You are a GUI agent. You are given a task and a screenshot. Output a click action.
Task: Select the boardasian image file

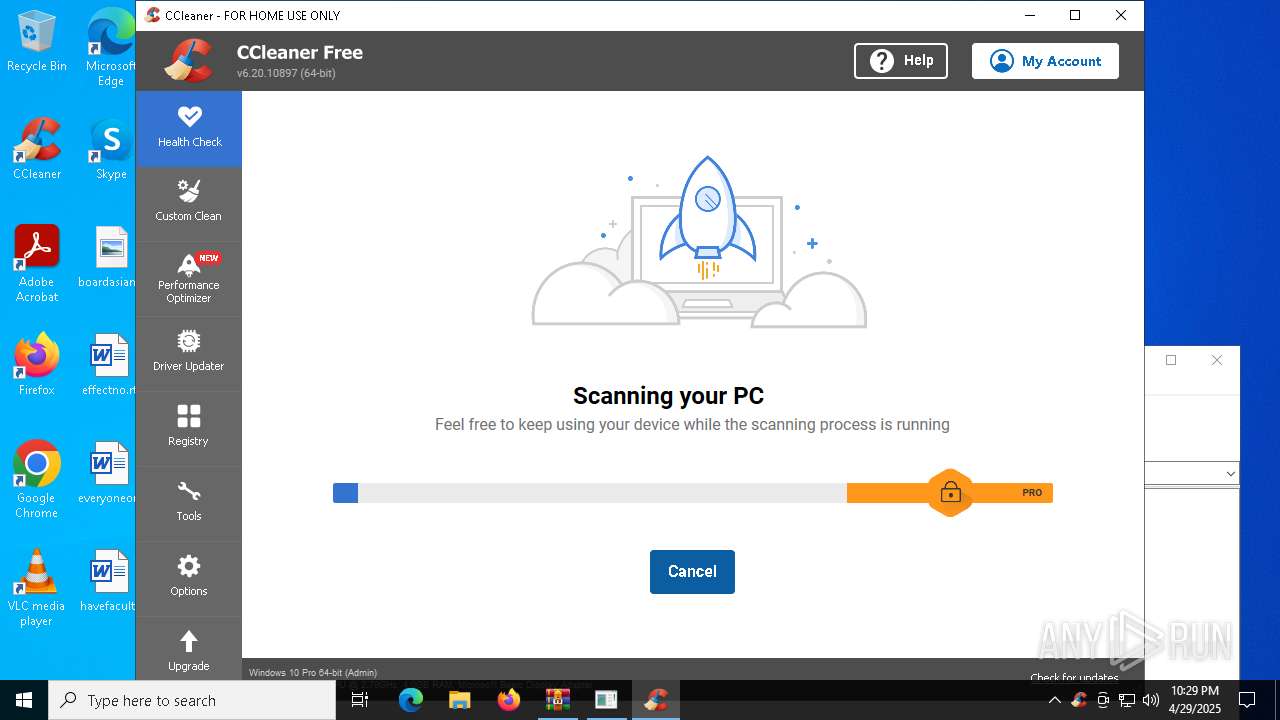pyautogui.click(x=108, y=258)
